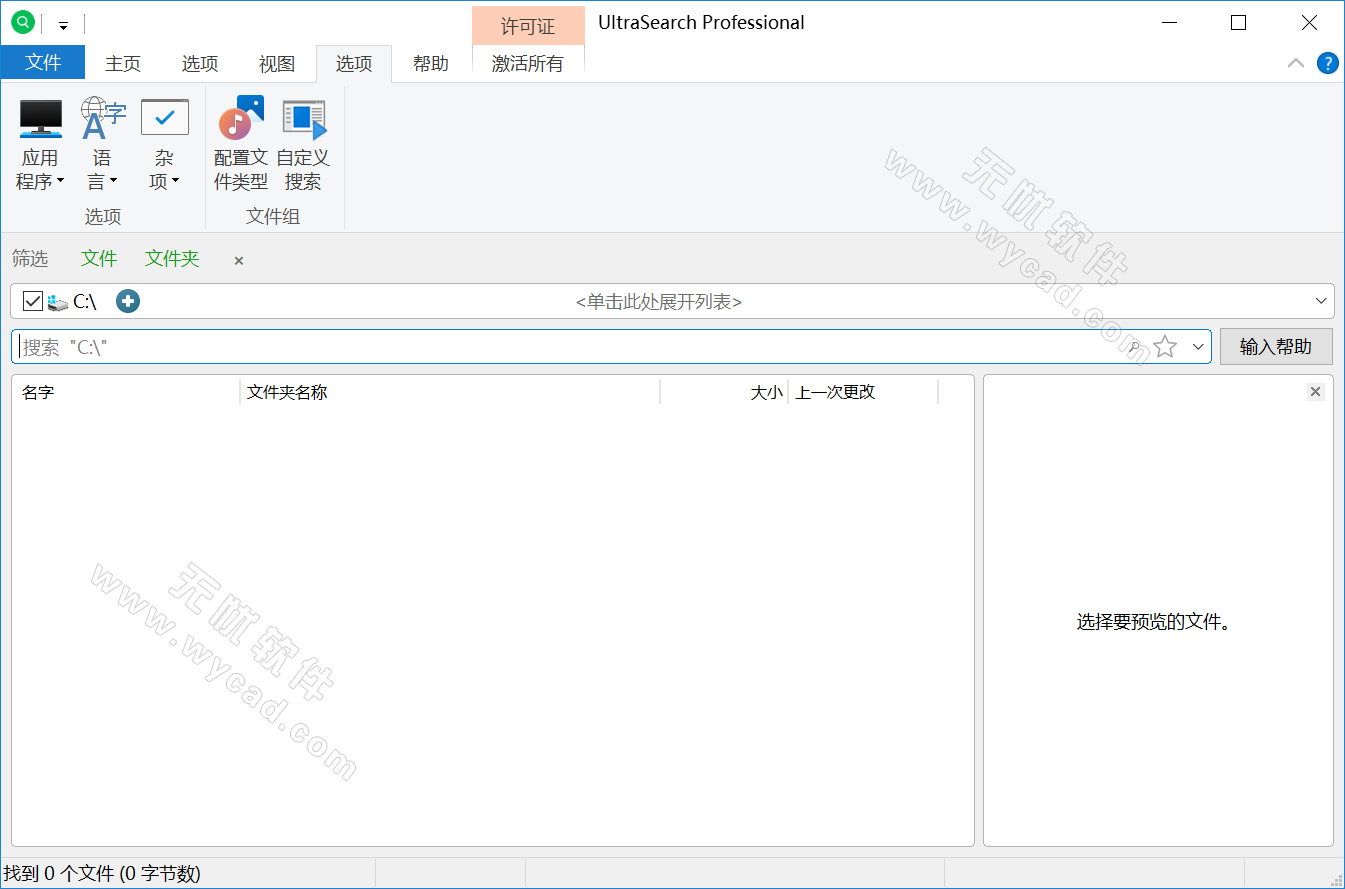1345x889 pixels.
Task: Open the 应用程序 settings icon
Action: 40,140
